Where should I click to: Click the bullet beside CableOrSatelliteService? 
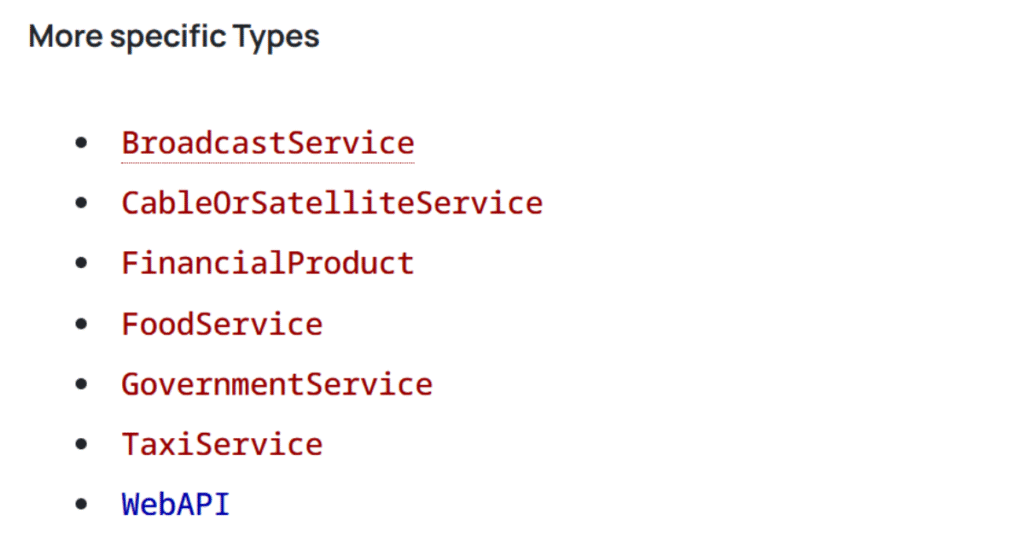click(x=81, y=204)
